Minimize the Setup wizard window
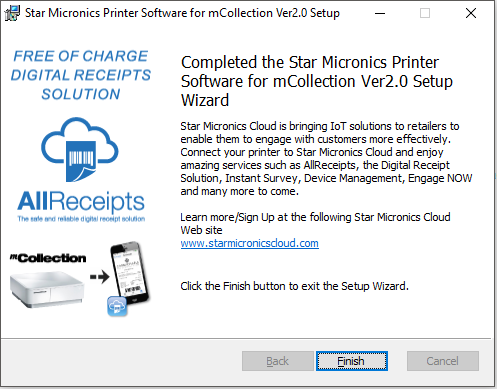The image size is (497, 389). 380,13
